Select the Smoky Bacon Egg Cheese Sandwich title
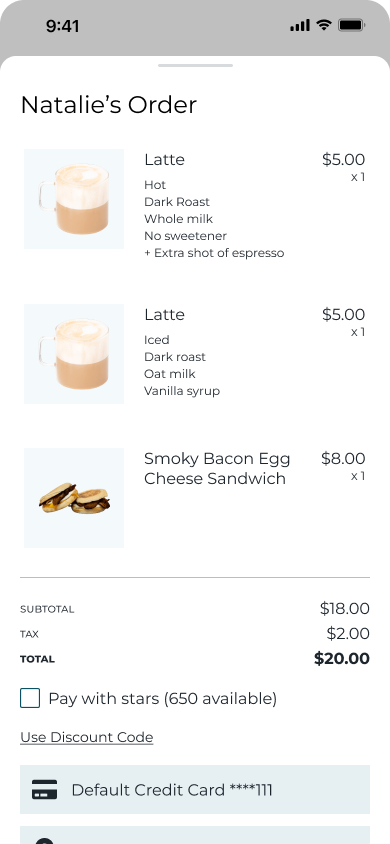Image resolution: width=390 pixels, height=844 pixels. click(217, 468)
